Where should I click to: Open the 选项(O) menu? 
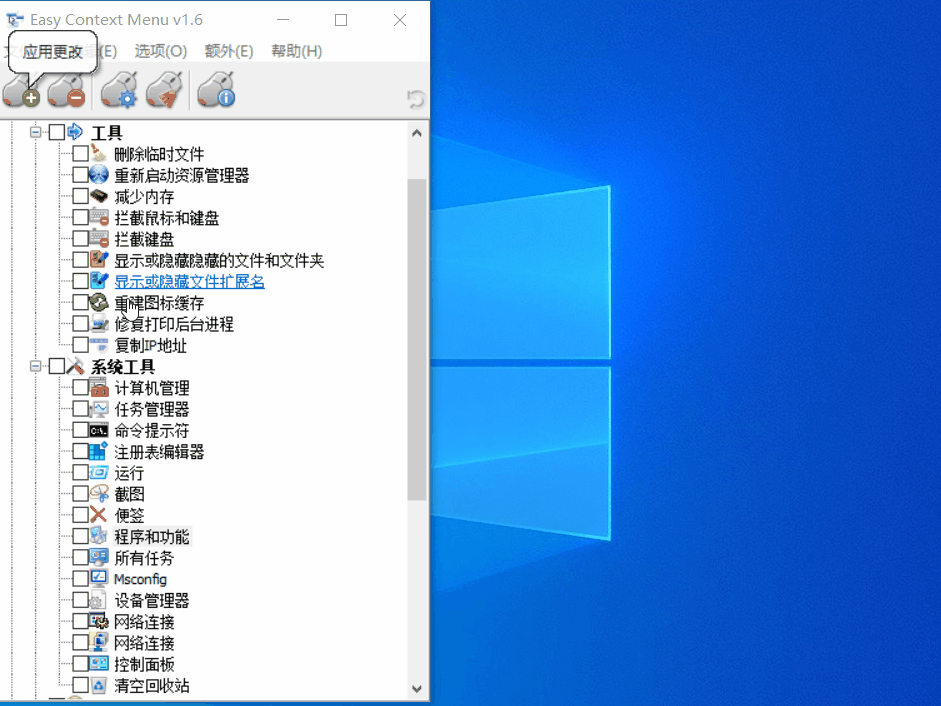(161, 51)
